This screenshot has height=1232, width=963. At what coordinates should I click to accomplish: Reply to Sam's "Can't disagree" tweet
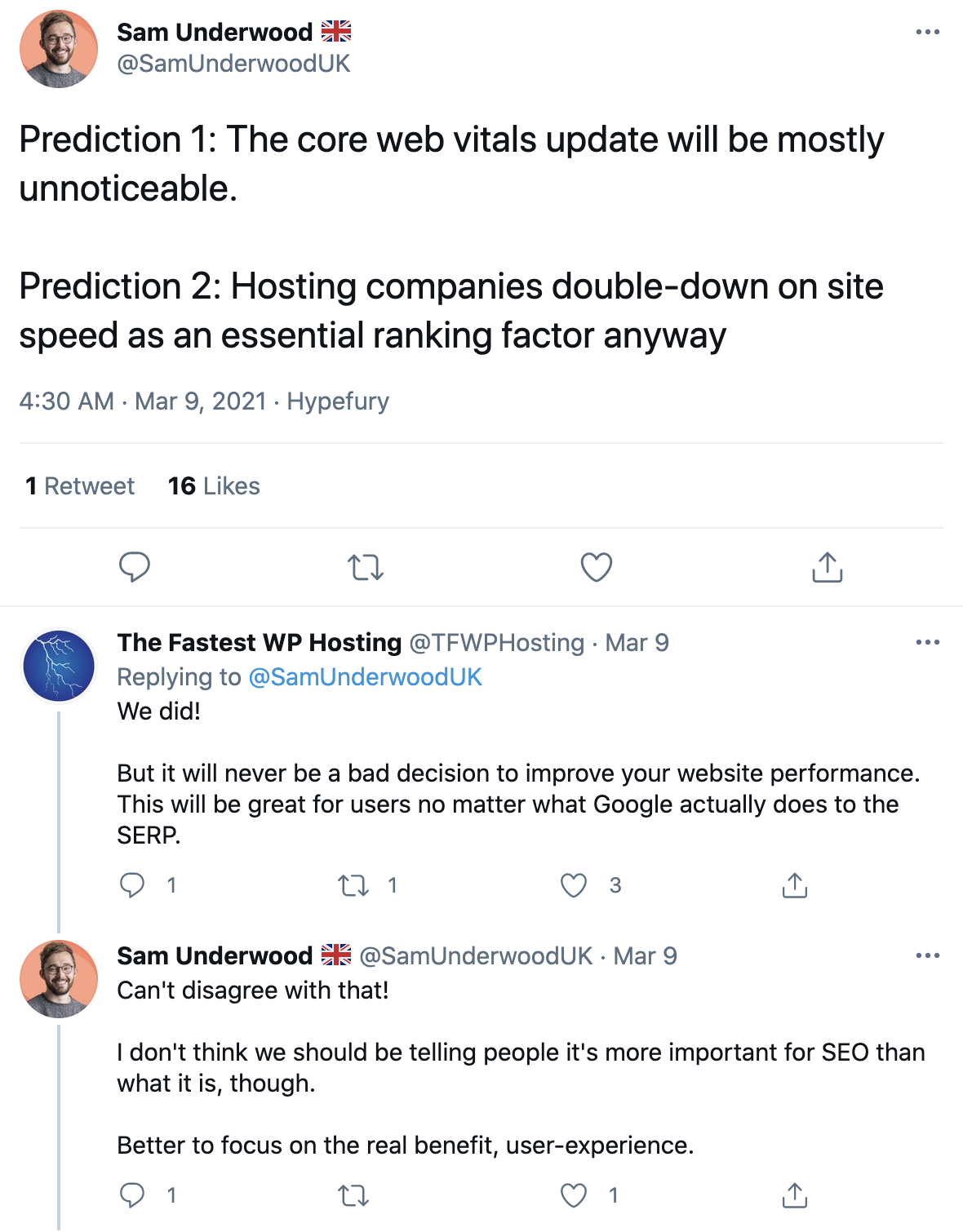tap(132, 1195)
